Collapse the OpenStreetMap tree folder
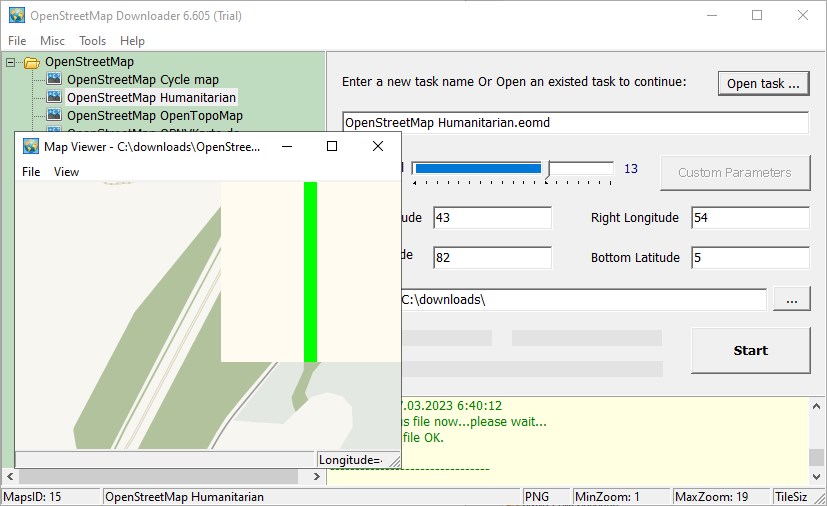 pos(10,62)
